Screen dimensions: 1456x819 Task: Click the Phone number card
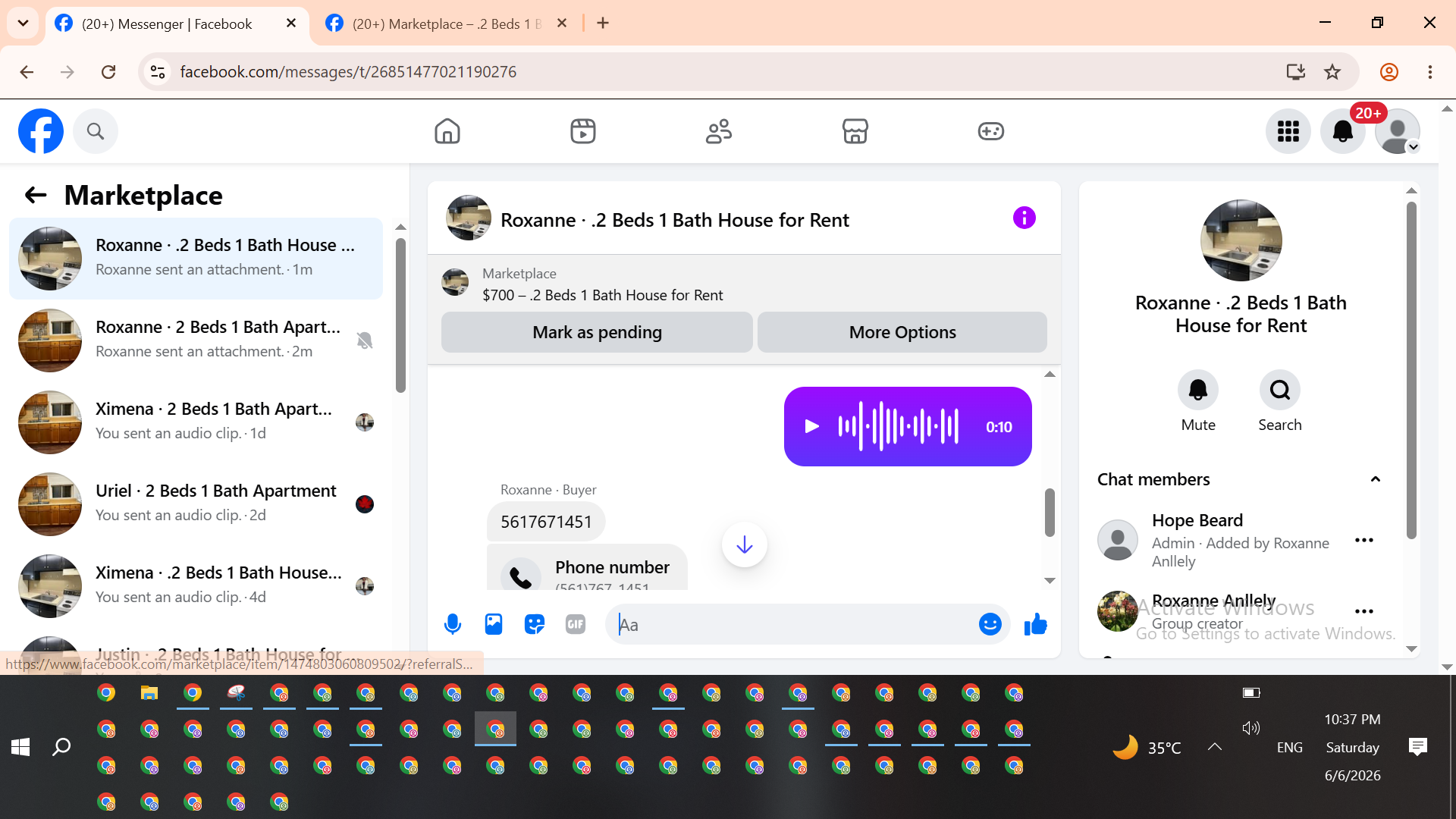pos(587,567)
